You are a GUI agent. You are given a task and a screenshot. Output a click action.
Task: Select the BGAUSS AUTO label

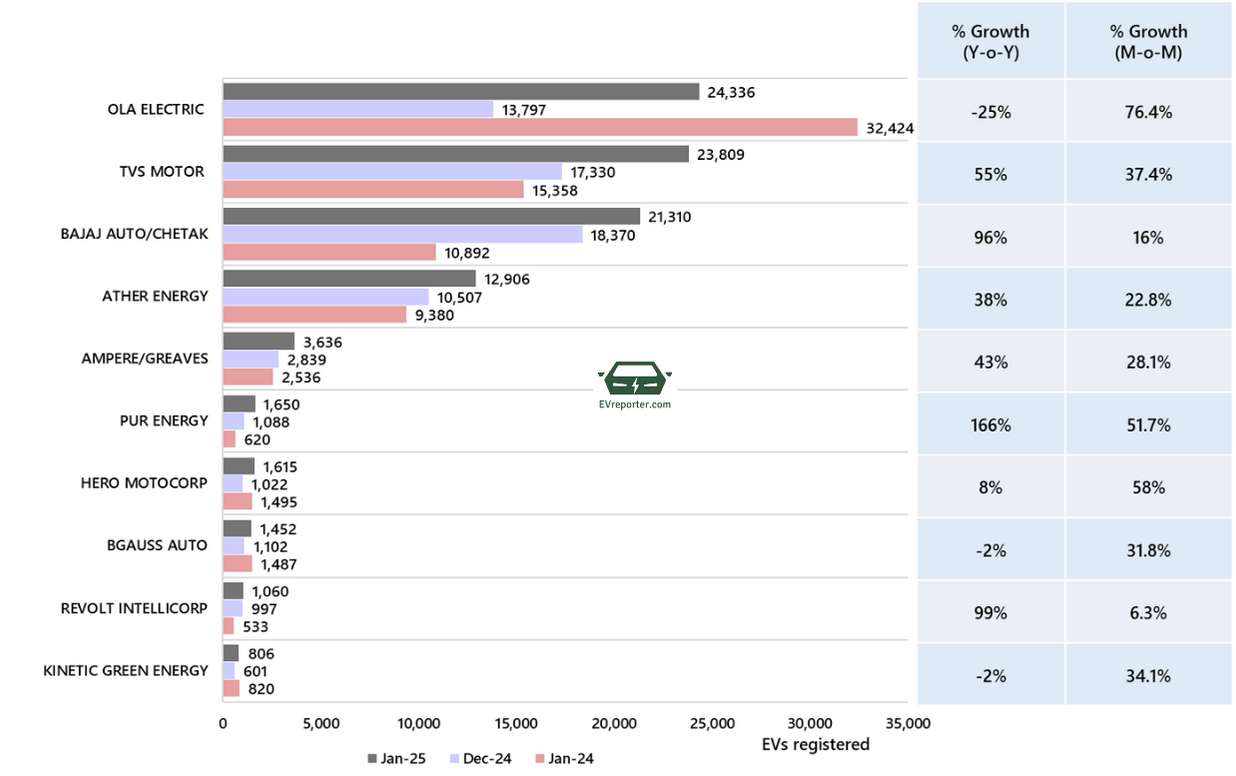pyautogui.click(x=157, y=545)
